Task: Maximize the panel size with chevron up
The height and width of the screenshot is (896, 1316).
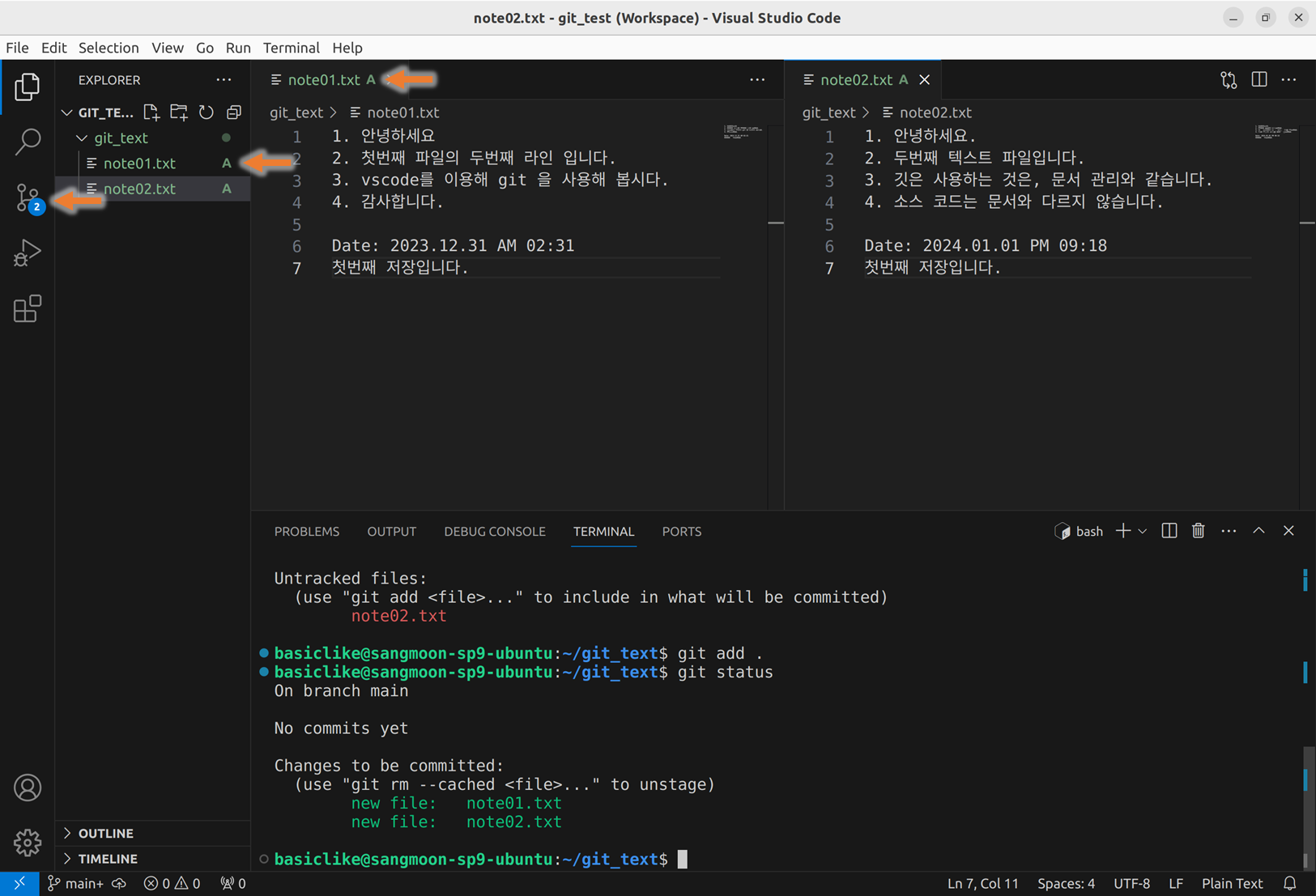Action: [1259, 531]
